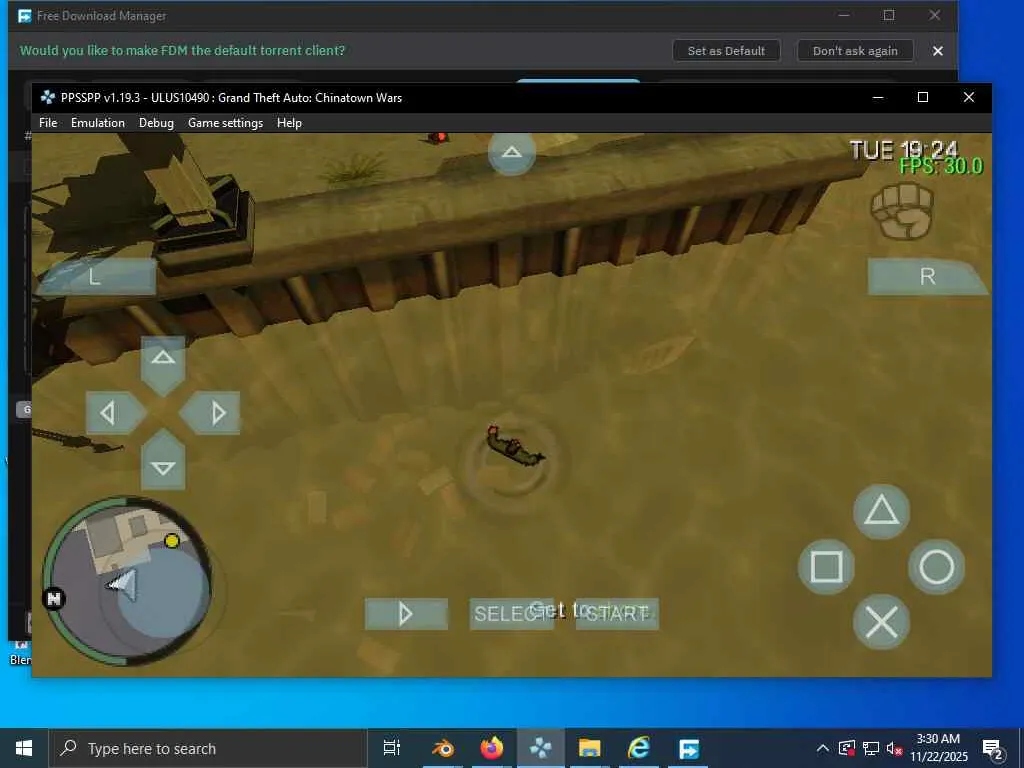Click the in-game radar minimap

pos(127,581)
